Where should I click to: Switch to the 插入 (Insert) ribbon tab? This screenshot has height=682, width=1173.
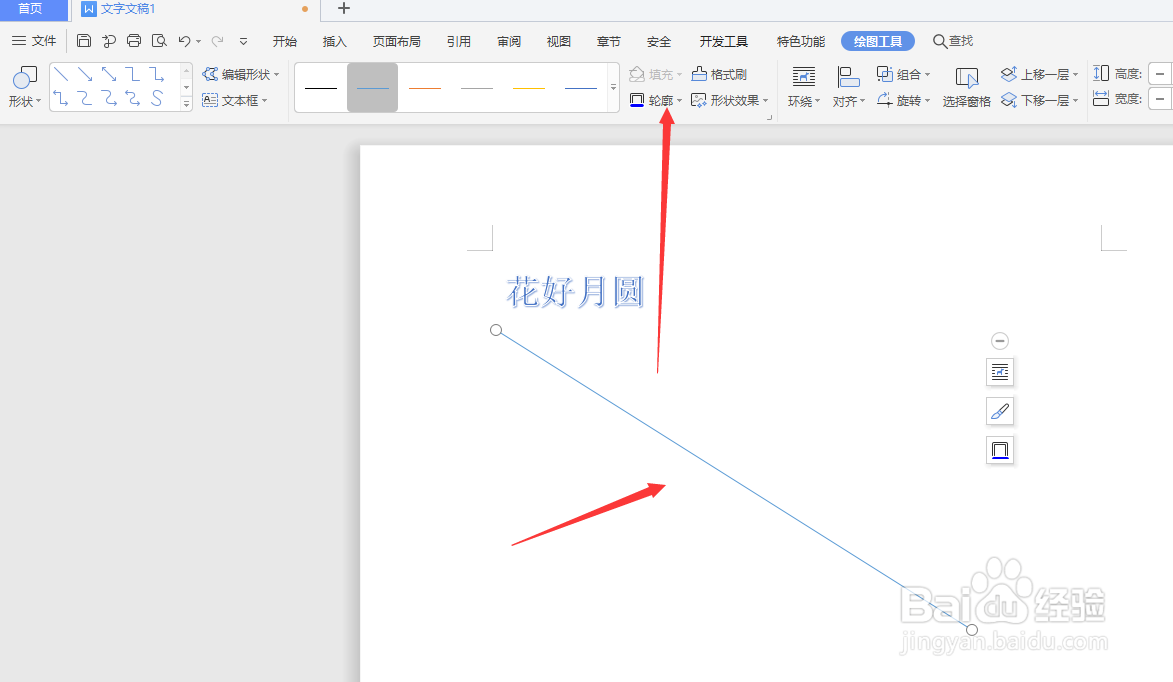pos(334,41)
